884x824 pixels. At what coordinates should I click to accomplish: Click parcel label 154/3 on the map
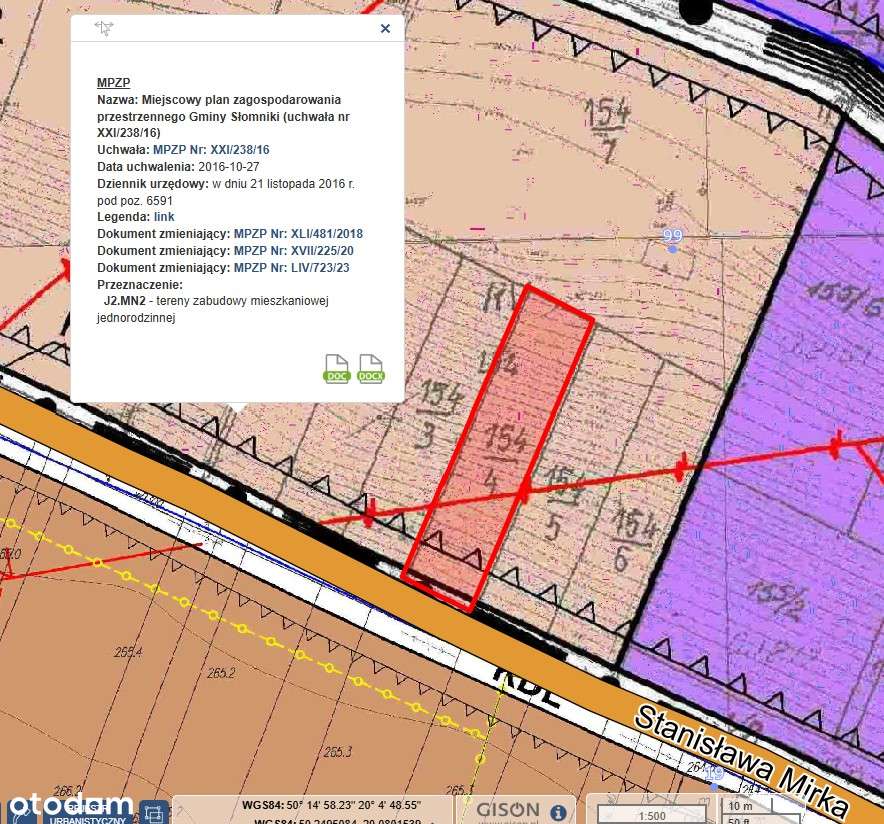[439, 414]
